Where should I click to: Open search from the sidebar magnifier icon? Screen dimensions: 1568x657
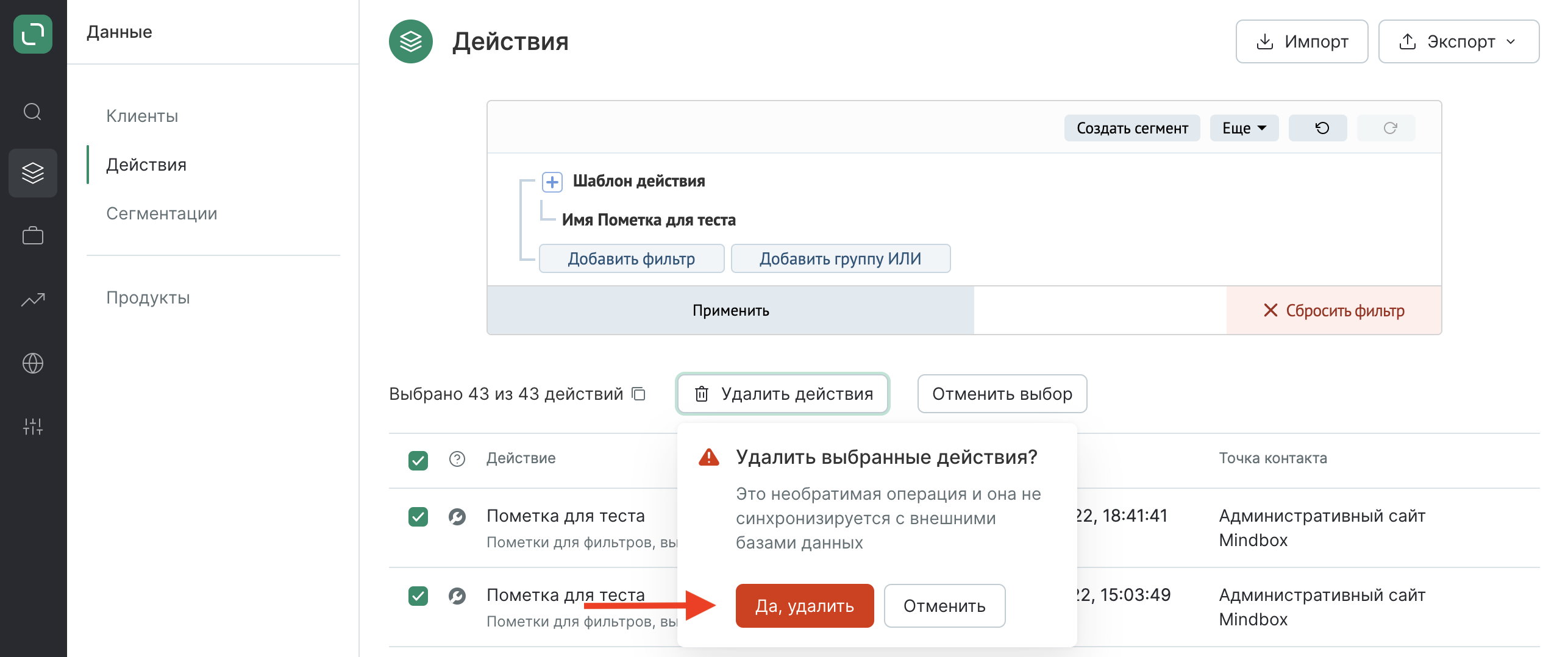(x=32, y=112)
